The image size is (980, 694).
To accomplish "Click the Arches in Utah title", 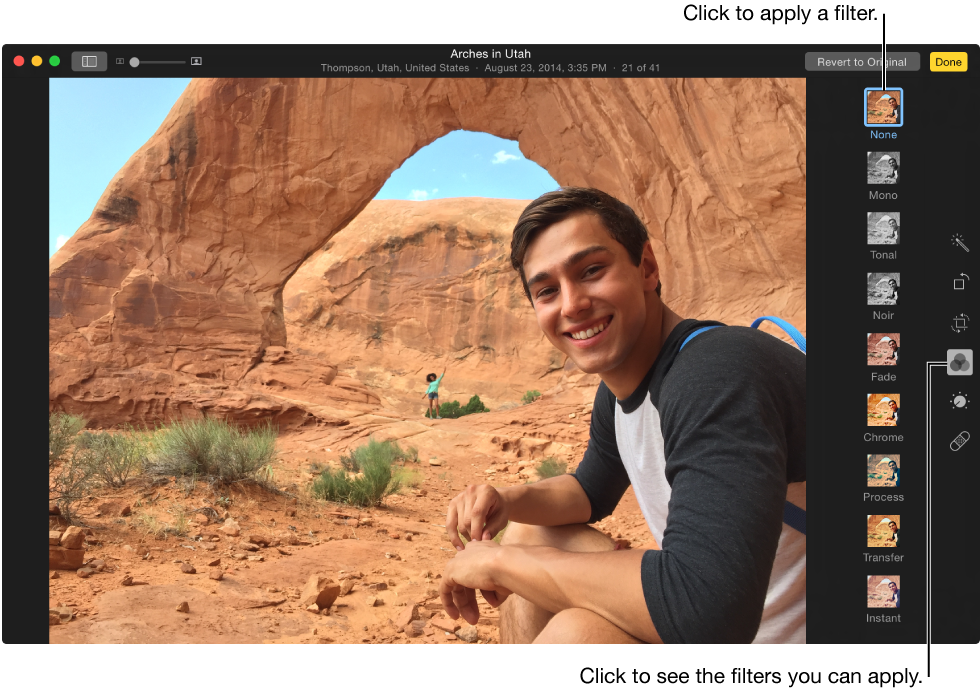I will tap(491, 54).
